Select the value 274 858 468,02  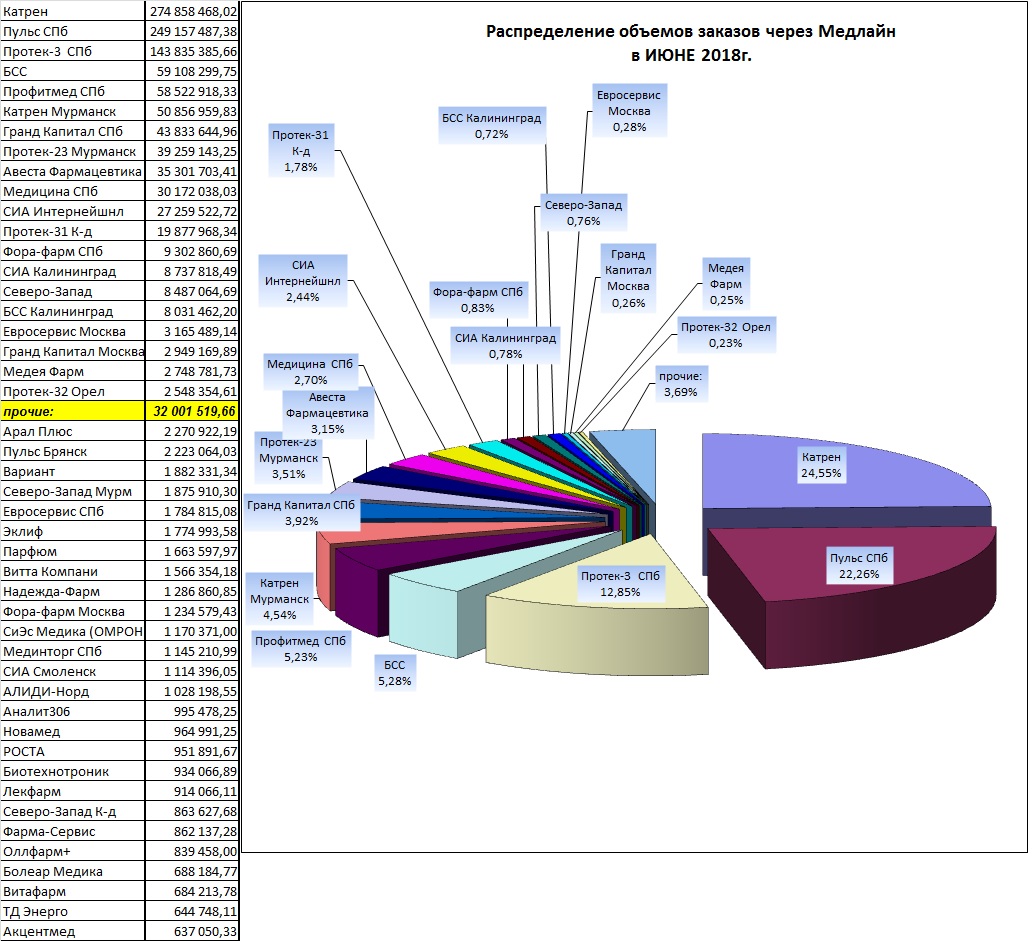192,11
